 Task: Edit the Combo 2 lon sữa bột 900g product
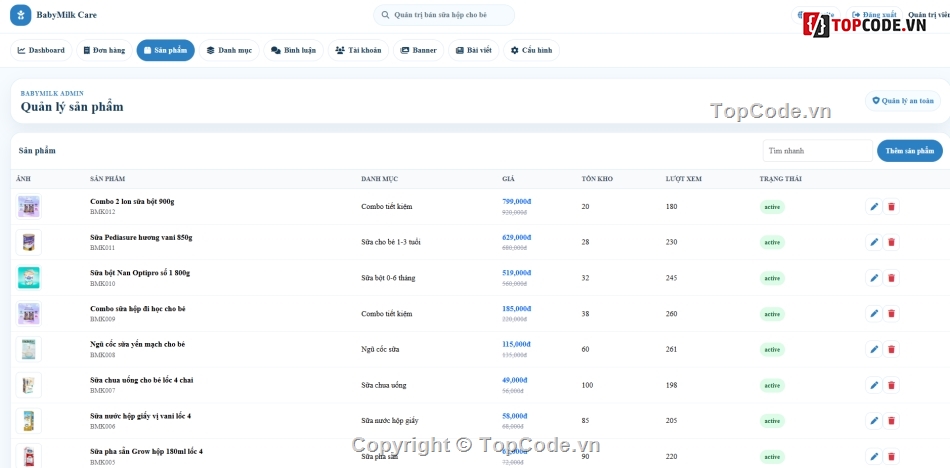coord(874,207)
